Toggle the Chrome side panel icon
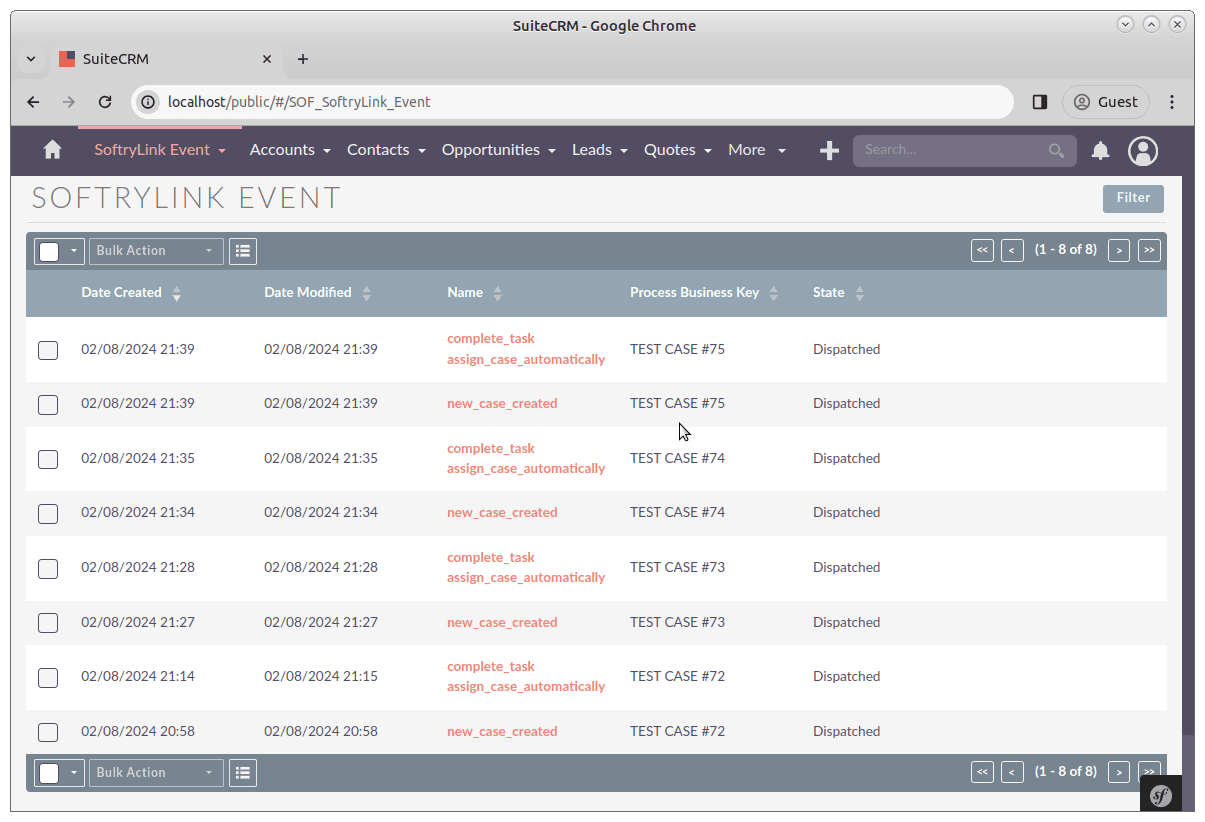The width and height of the screenshot is (1205, 822). [1040, 102]
